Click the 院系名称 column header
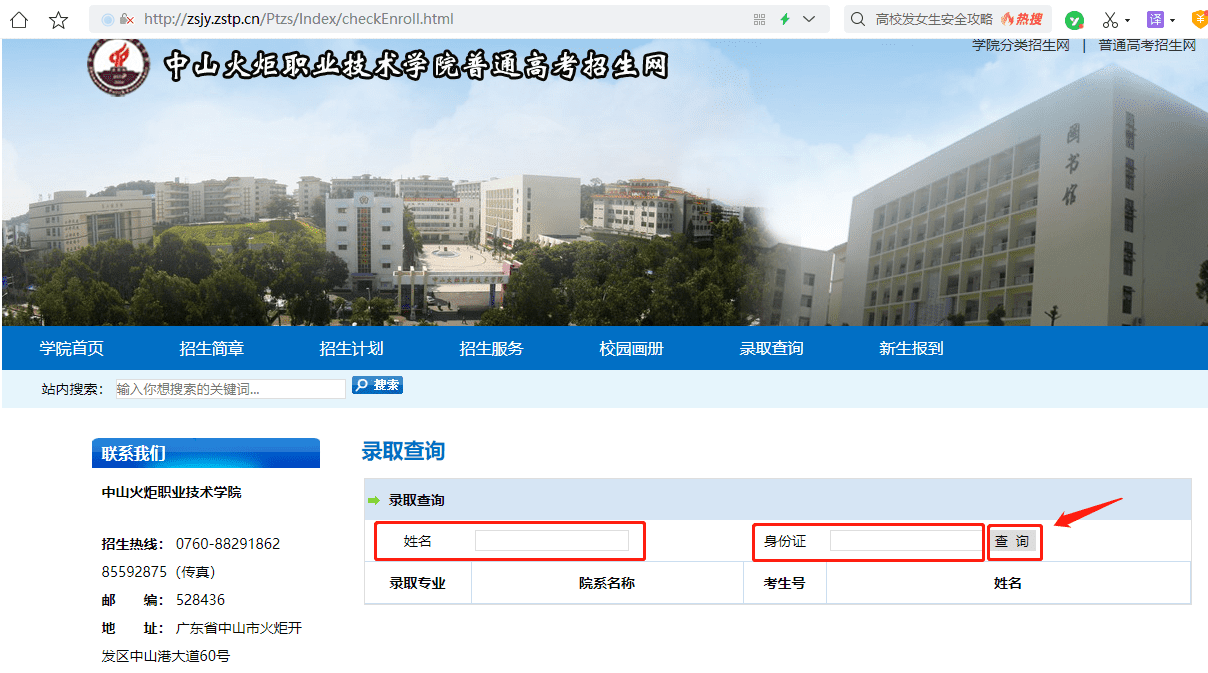 click(607, 583)
